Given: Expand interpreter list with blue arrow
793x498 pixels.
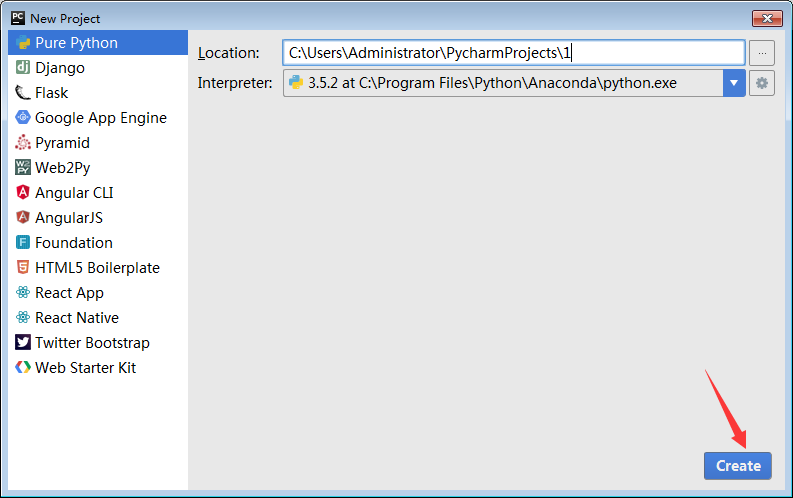Looking at the screenshot, I should coord(734,83).
